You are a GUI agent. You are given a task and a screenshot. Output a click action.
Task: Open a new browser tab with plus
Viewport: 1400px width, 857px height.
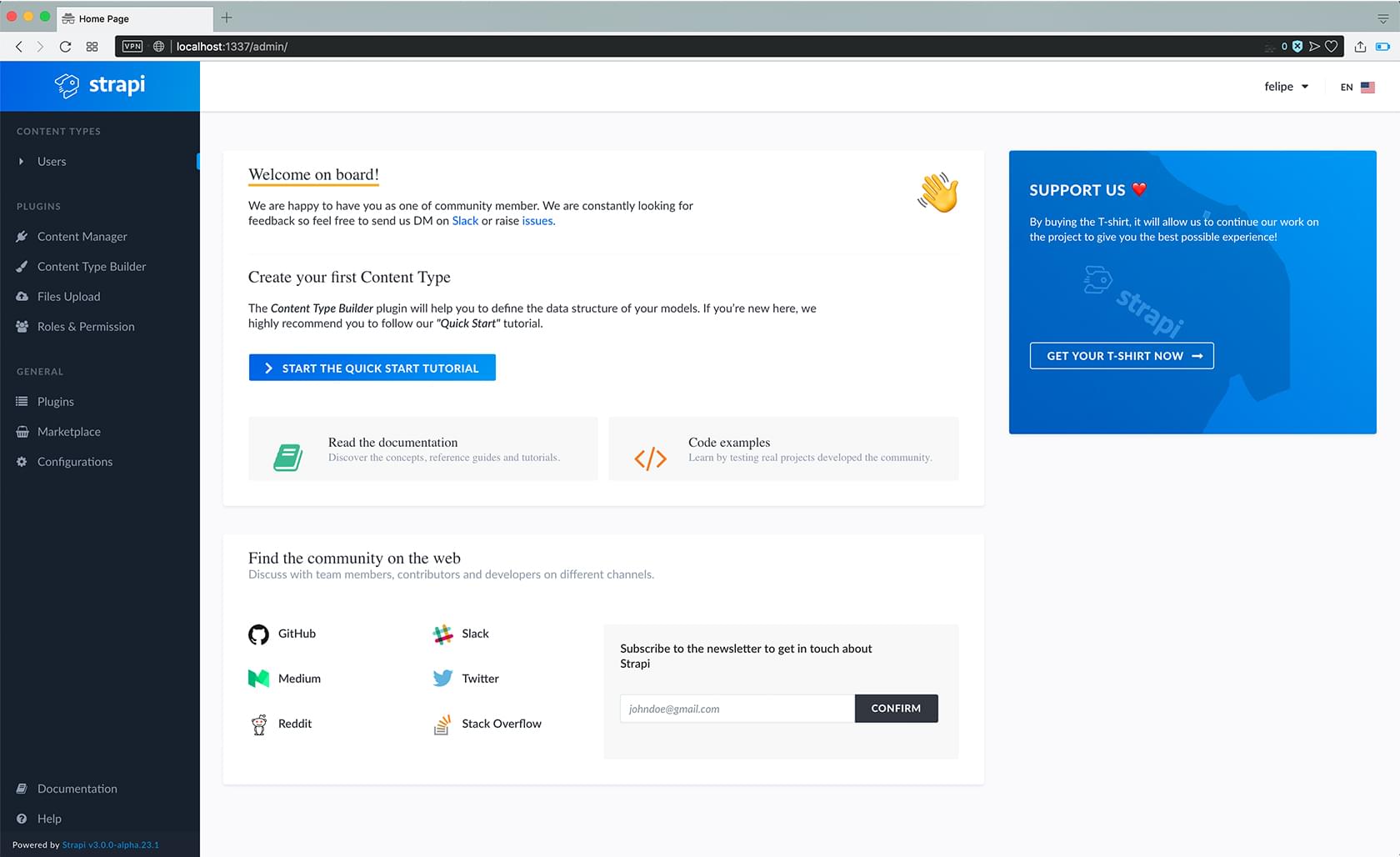(x=227, y=18)
